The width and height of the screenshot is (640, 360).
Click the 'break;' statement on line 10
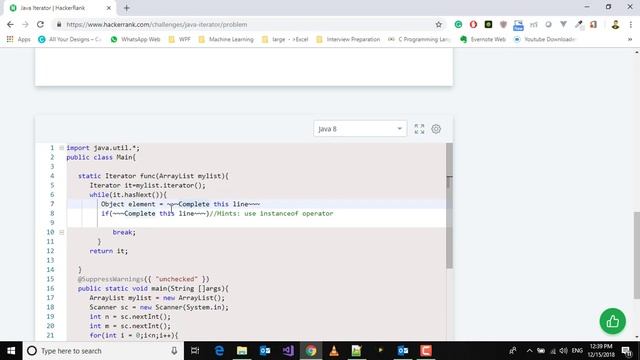[124, 232]
